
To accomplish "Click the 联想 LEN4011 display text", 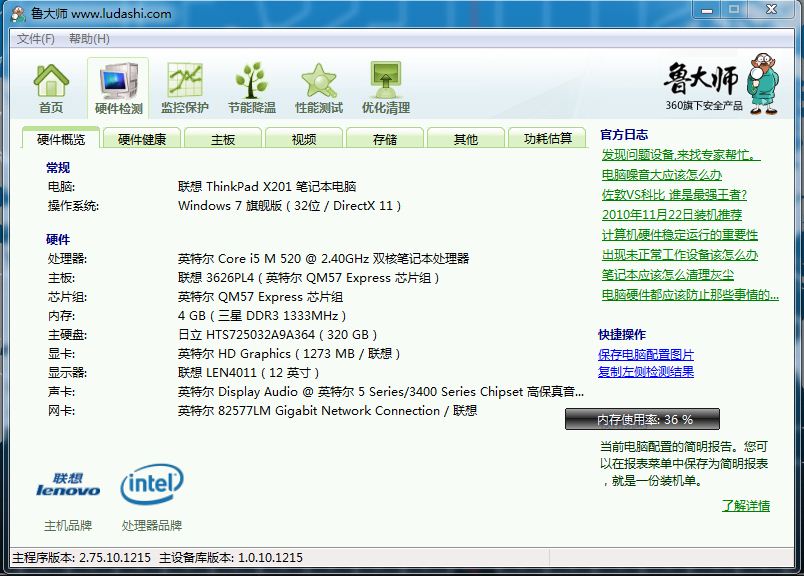I will (248, 373).
